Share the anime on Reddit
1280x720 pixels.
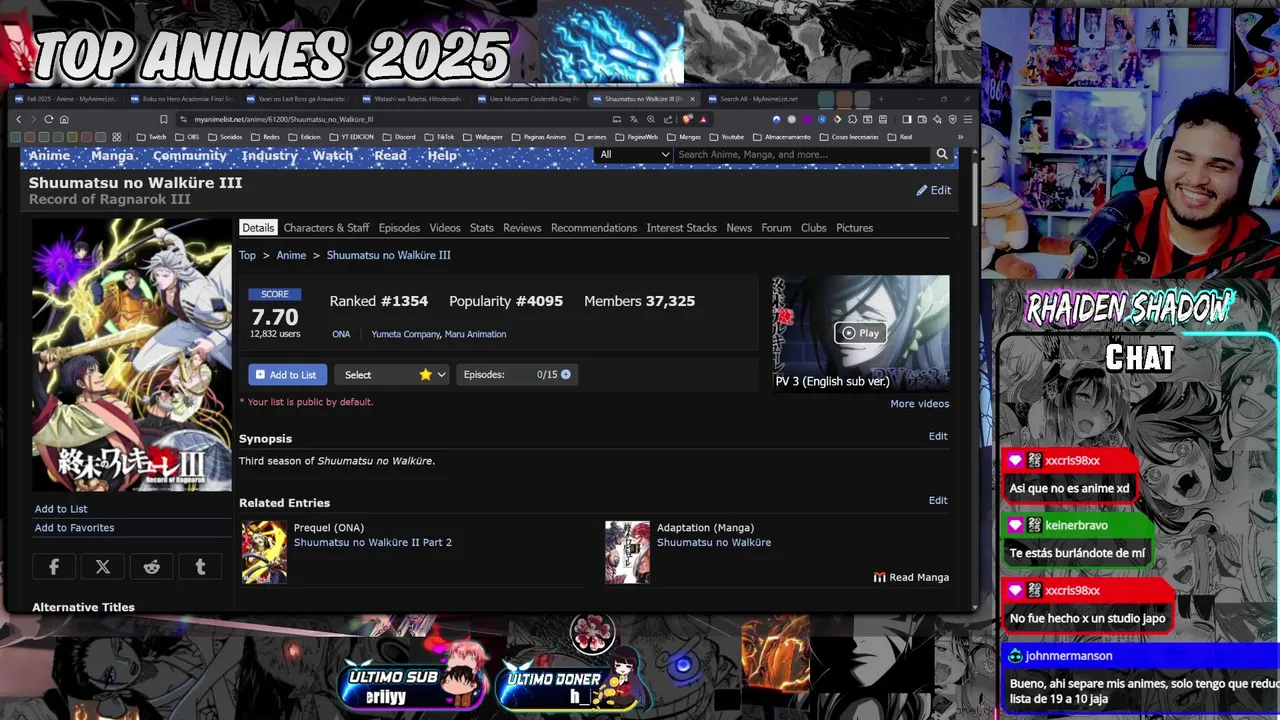pyautogui.click(x=152, y=567)
